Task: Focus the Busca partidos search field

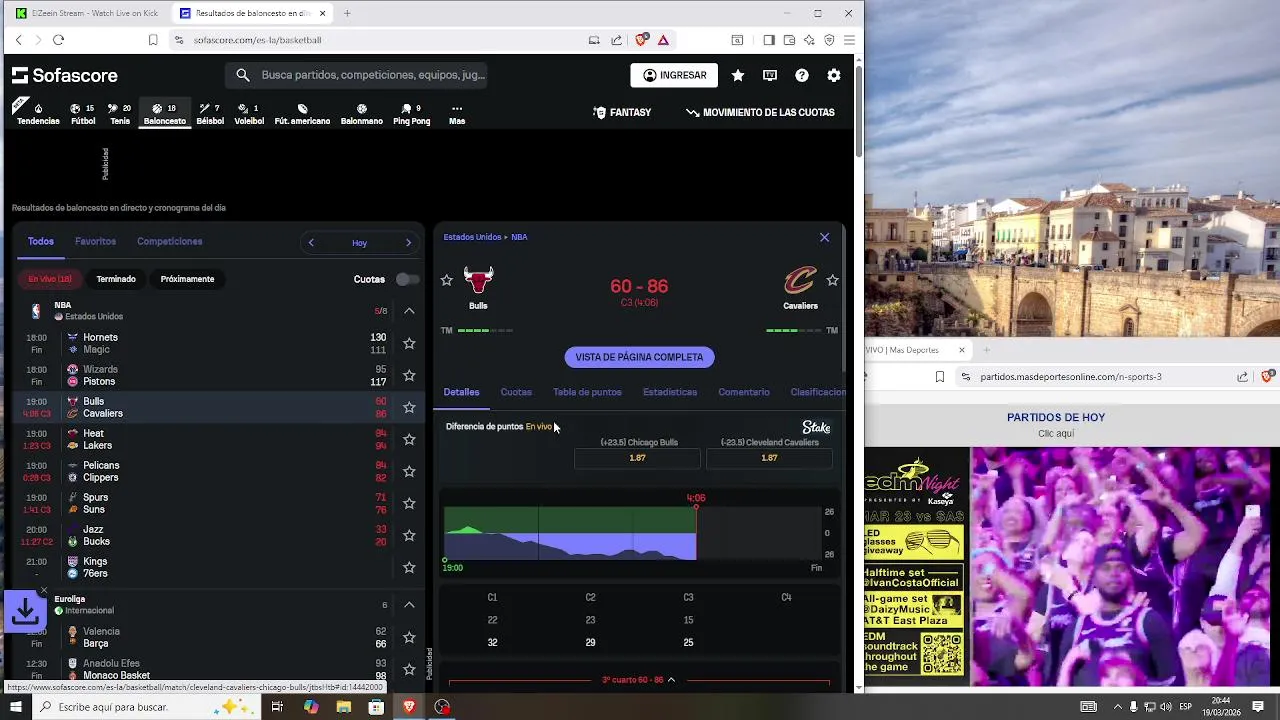Action: [x=356, y=75]
